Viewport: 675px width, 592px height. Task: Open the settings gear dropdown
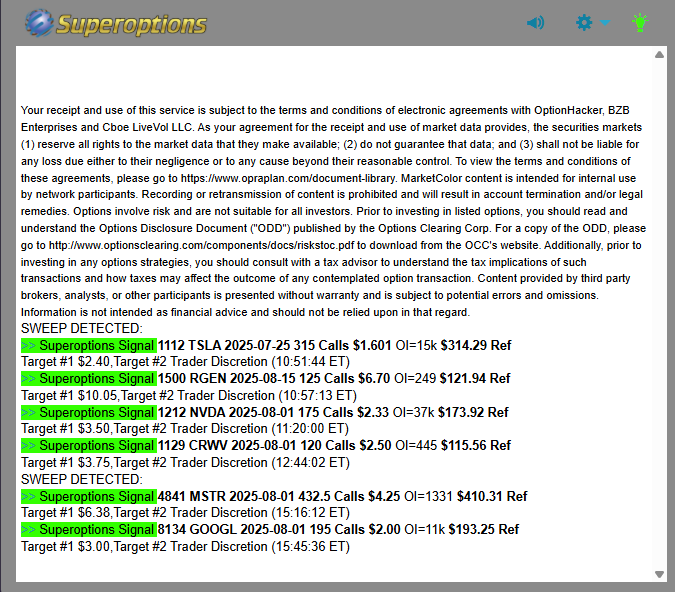click(585, 22)
